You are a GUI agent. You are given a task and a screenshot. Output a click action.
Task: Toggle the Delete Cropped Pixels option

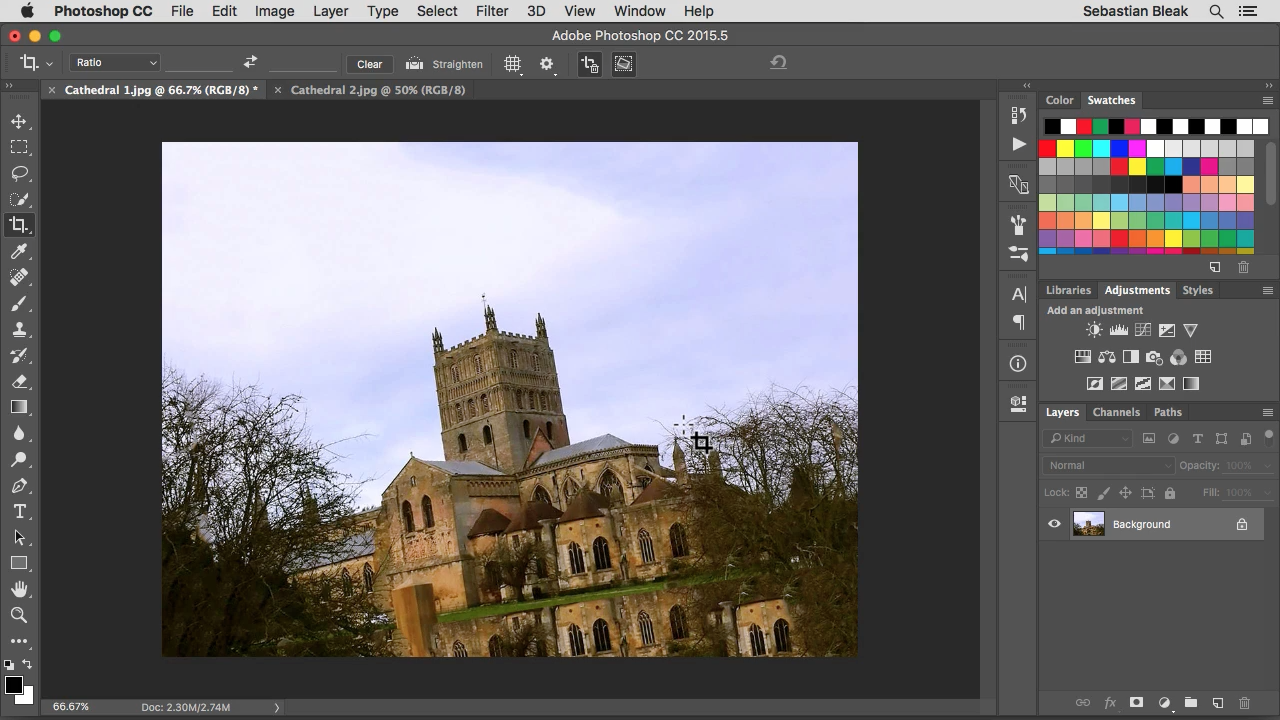point(589,64)
